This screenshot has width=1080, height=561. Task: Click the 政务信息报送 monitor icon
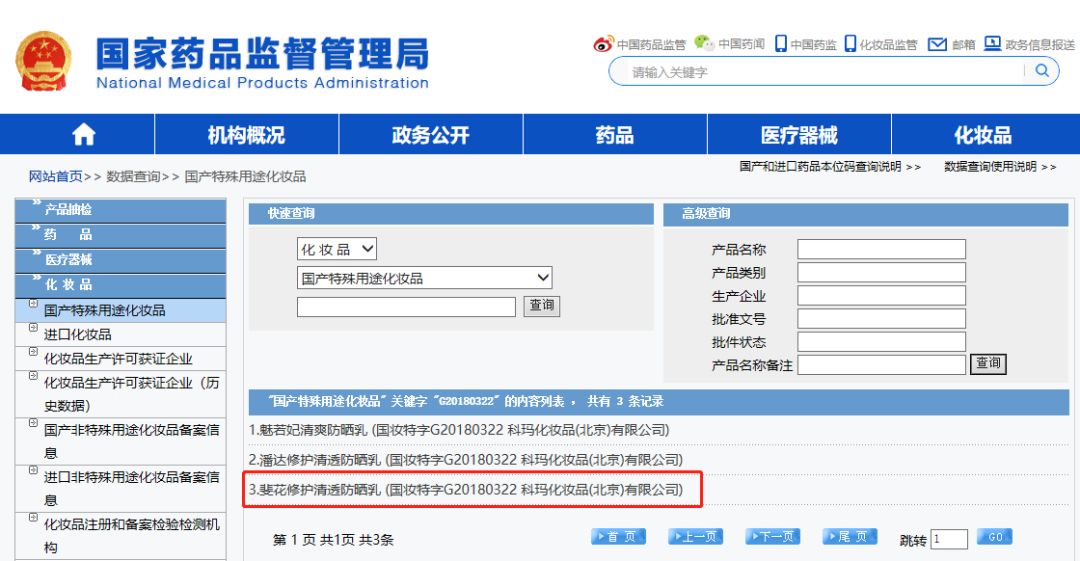tap(992, 43)
